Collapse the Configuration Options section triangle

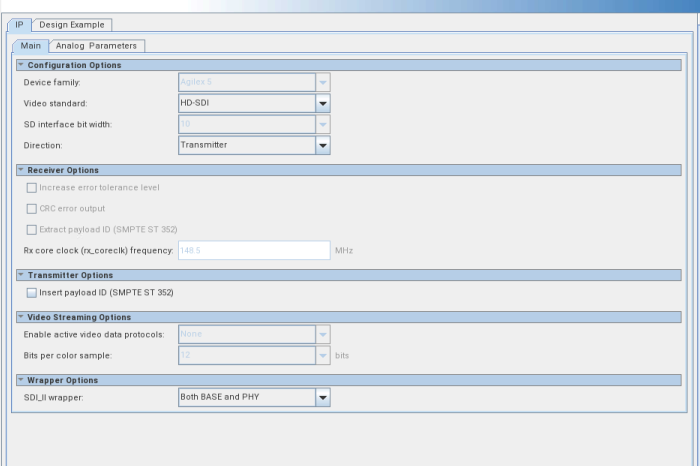pyautogui.click(x=21, y=65)
